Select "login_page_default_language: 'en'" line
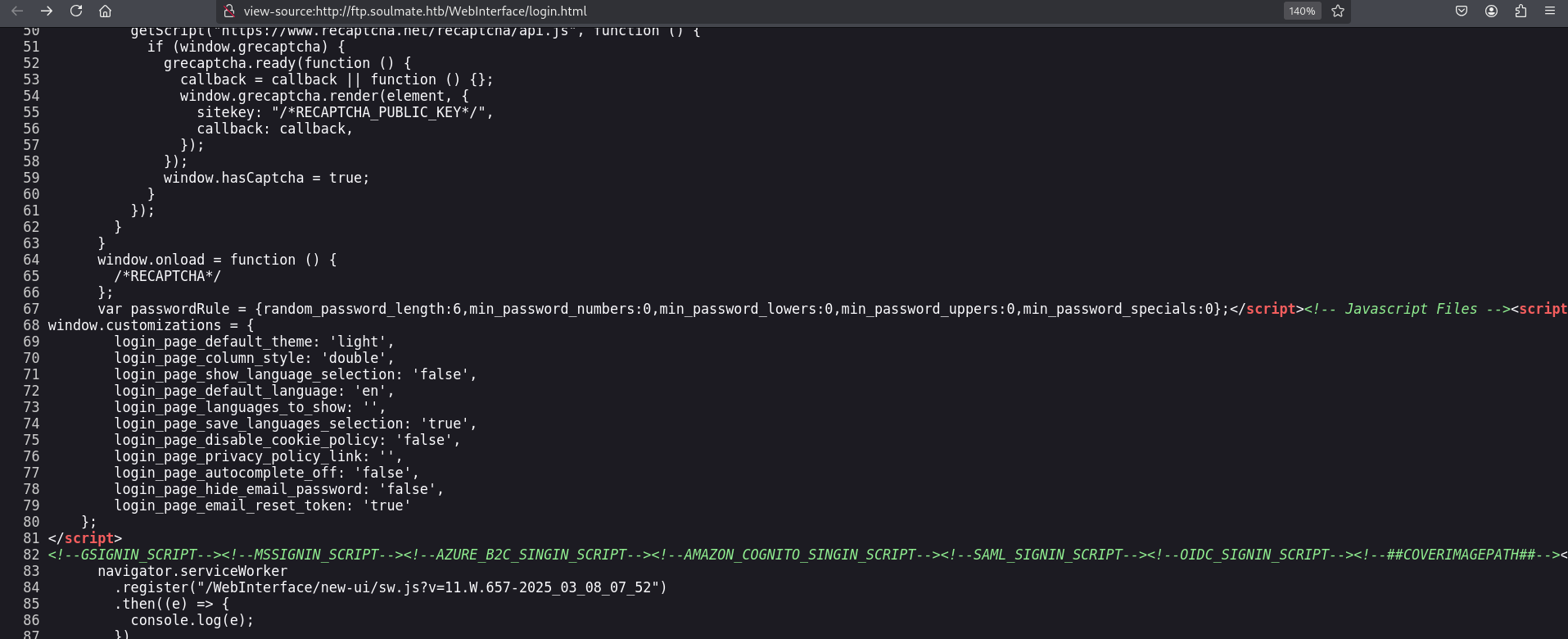Image resolution: width=1568 pixels, height=639 pixels. 254,391
